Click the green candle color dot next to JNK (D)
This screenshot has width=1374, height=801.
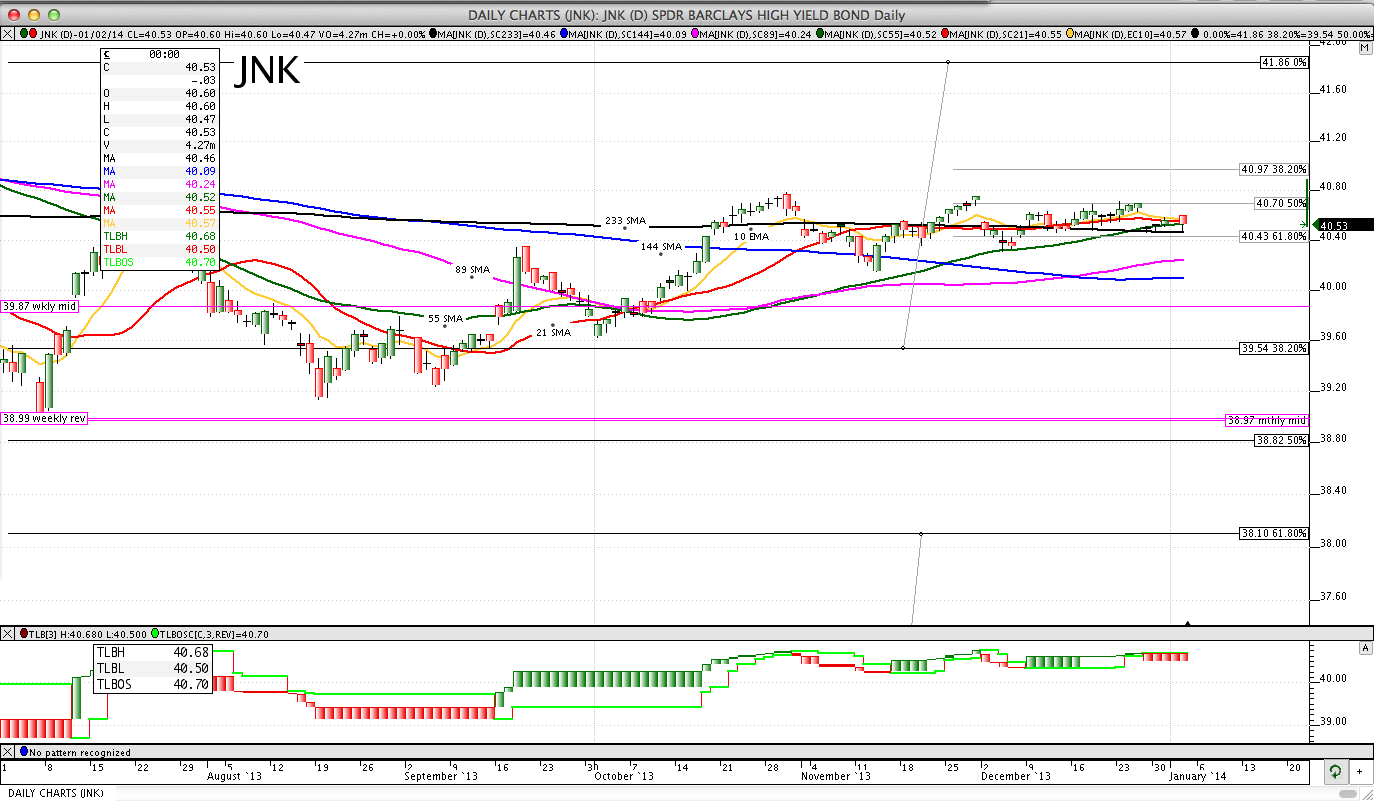[x=22, y=33]
